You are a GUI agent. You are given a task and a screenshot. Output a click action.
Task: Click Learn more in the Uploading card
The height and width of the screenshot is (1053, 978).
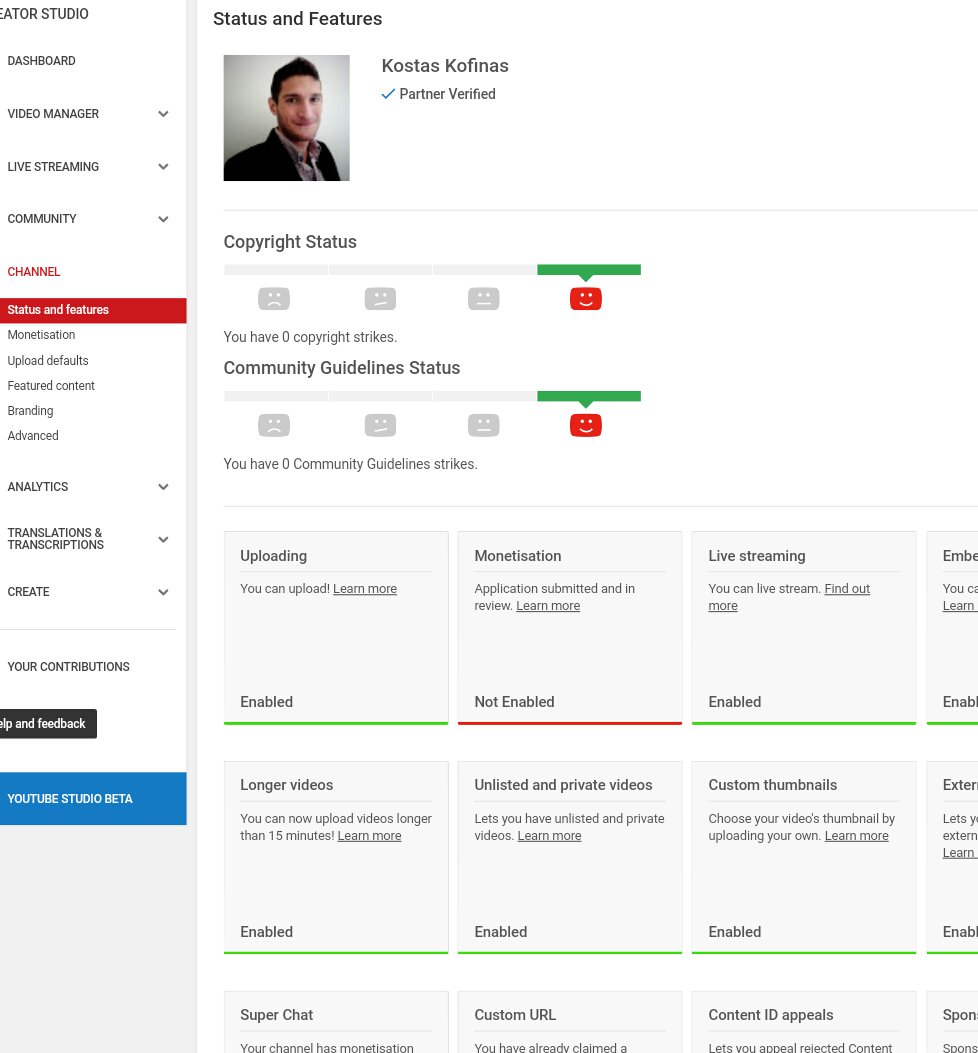365,589
